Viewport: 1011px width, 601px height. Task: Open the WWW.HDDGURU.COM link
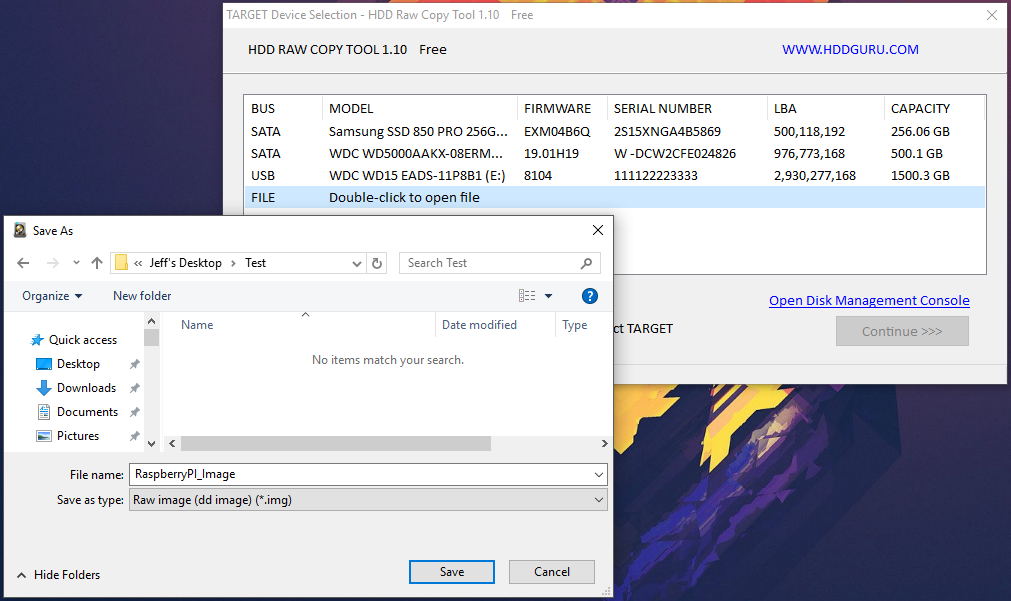pos(850,50)
